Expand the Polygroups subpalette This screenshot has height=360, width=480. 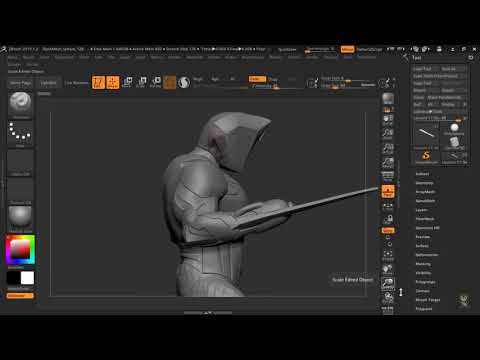pyautogui.click(x=425, y=282)
